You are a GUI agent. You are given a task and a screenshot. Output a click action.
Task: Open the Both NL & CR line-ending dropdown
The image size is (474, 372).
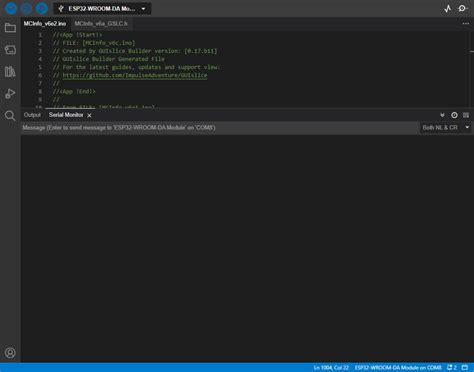pos(446,128)
